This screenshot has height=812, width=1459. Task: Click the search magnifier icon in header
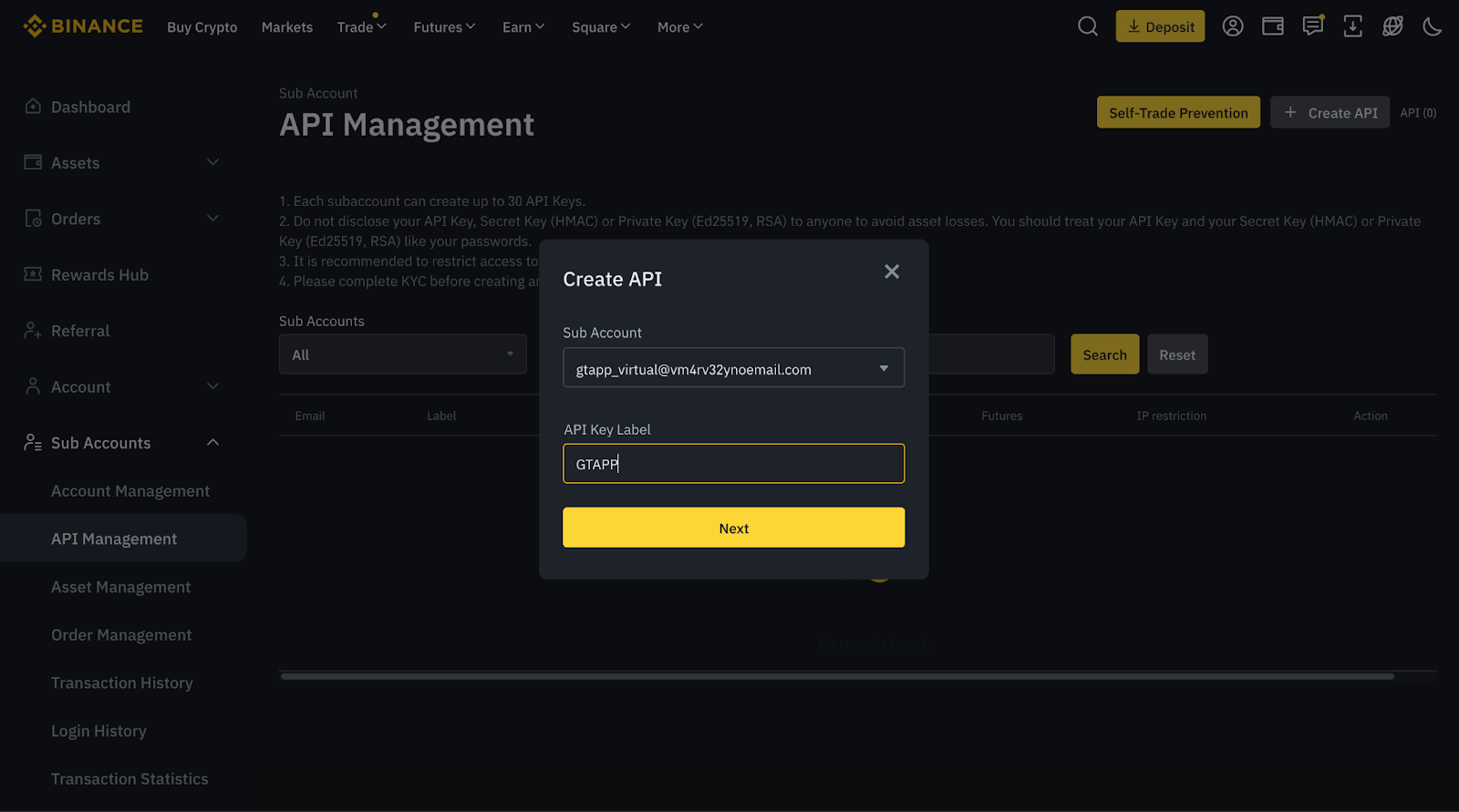coord(1087,26)
